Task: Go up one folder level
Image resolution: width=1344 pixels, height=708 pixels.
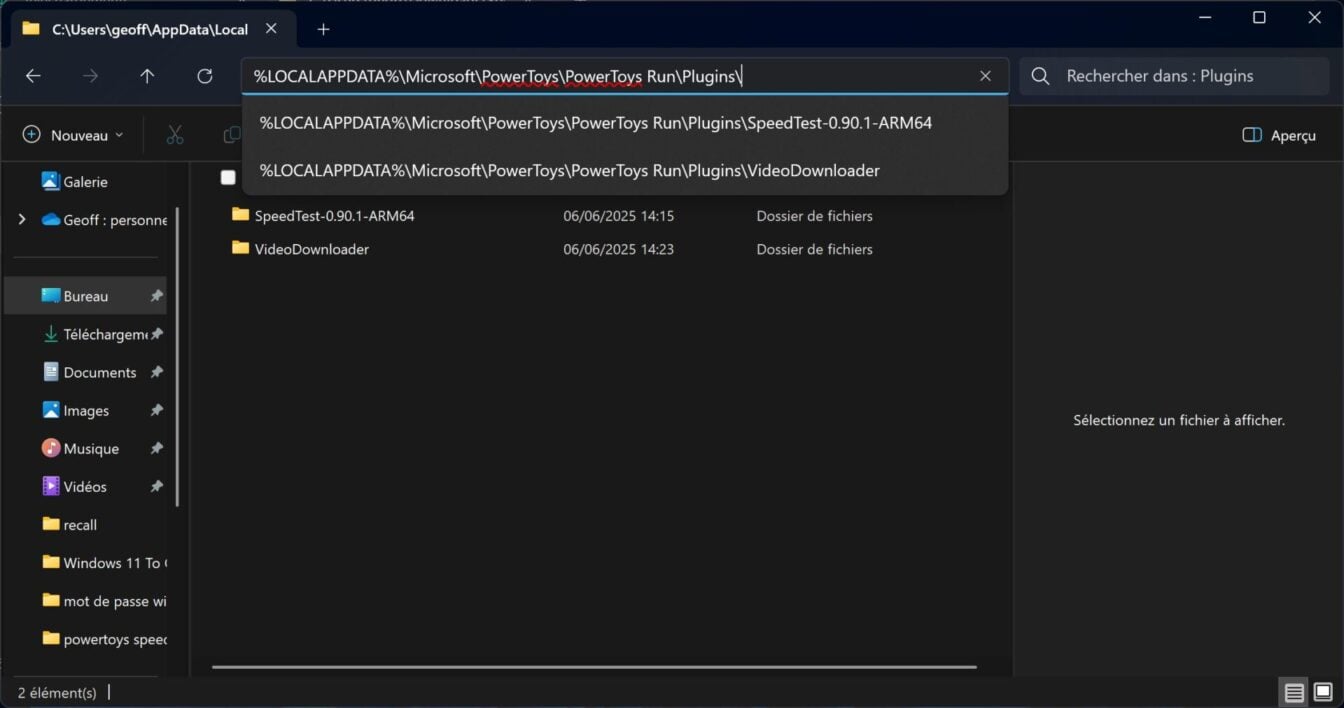Action: point(147,76)
